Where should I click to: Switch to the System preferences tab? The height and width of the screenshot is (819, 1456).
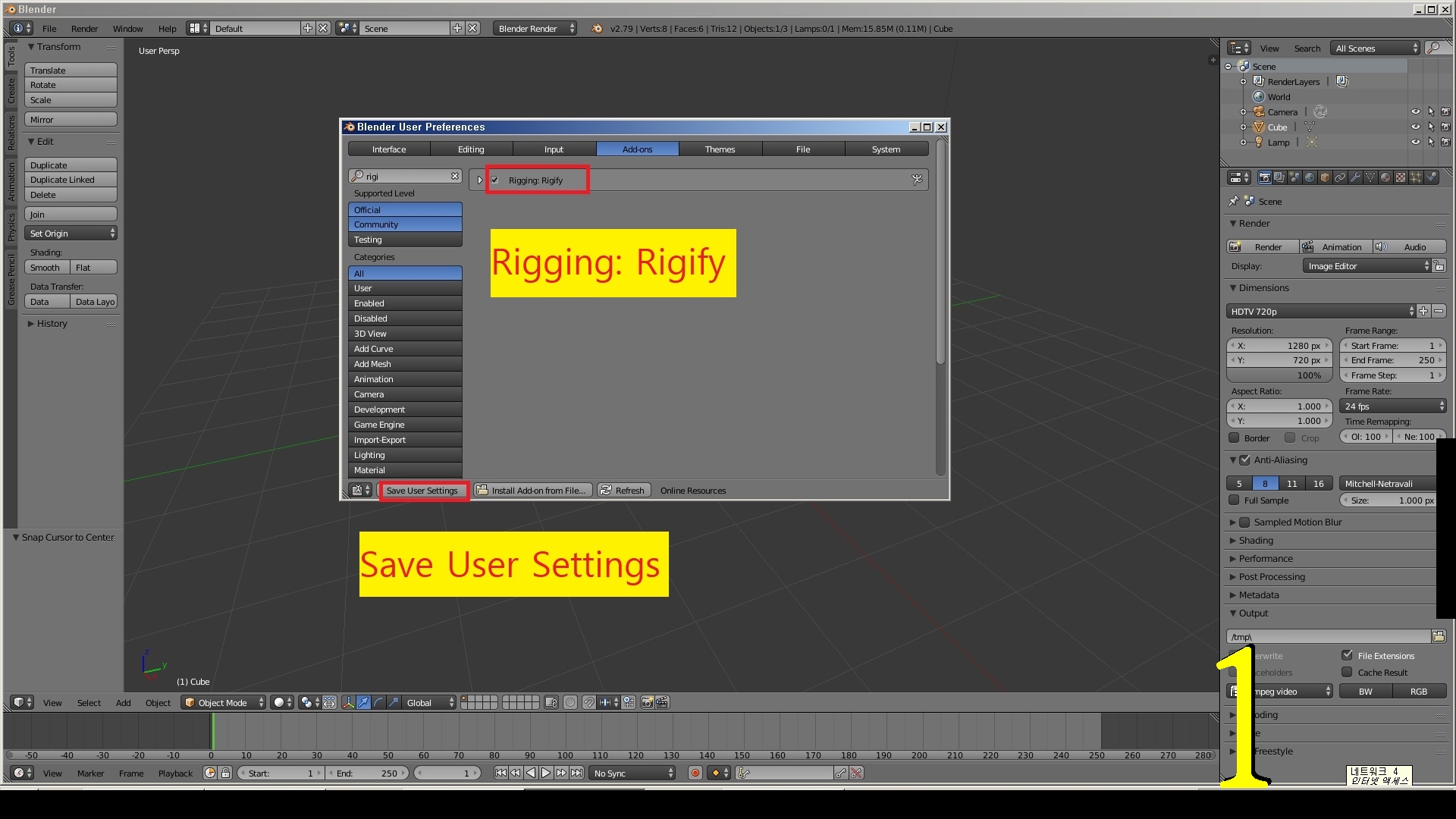tap(886, 149)
